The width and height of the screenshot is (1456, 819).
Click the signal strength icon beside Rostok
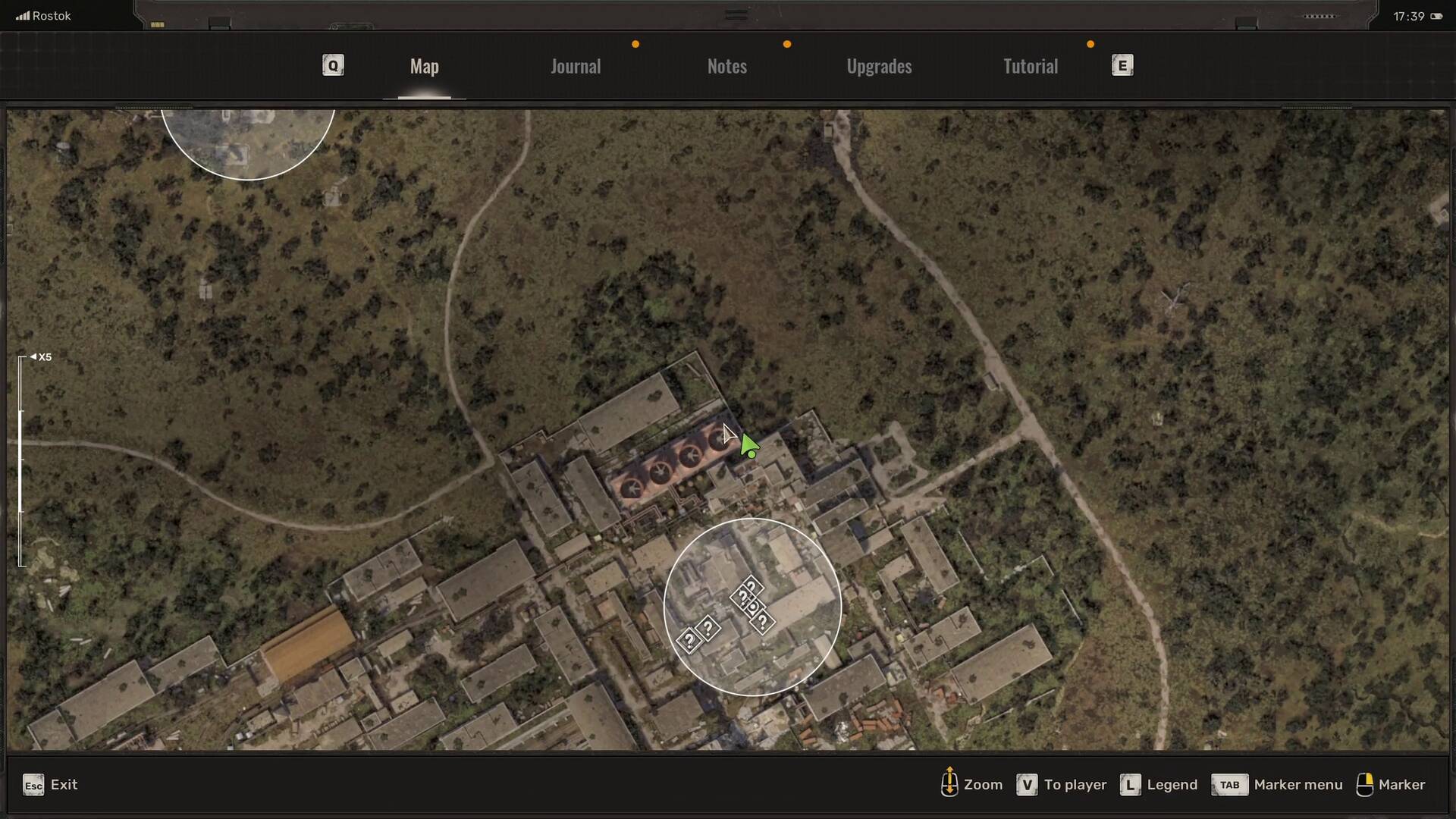click(x=23, y=16)
